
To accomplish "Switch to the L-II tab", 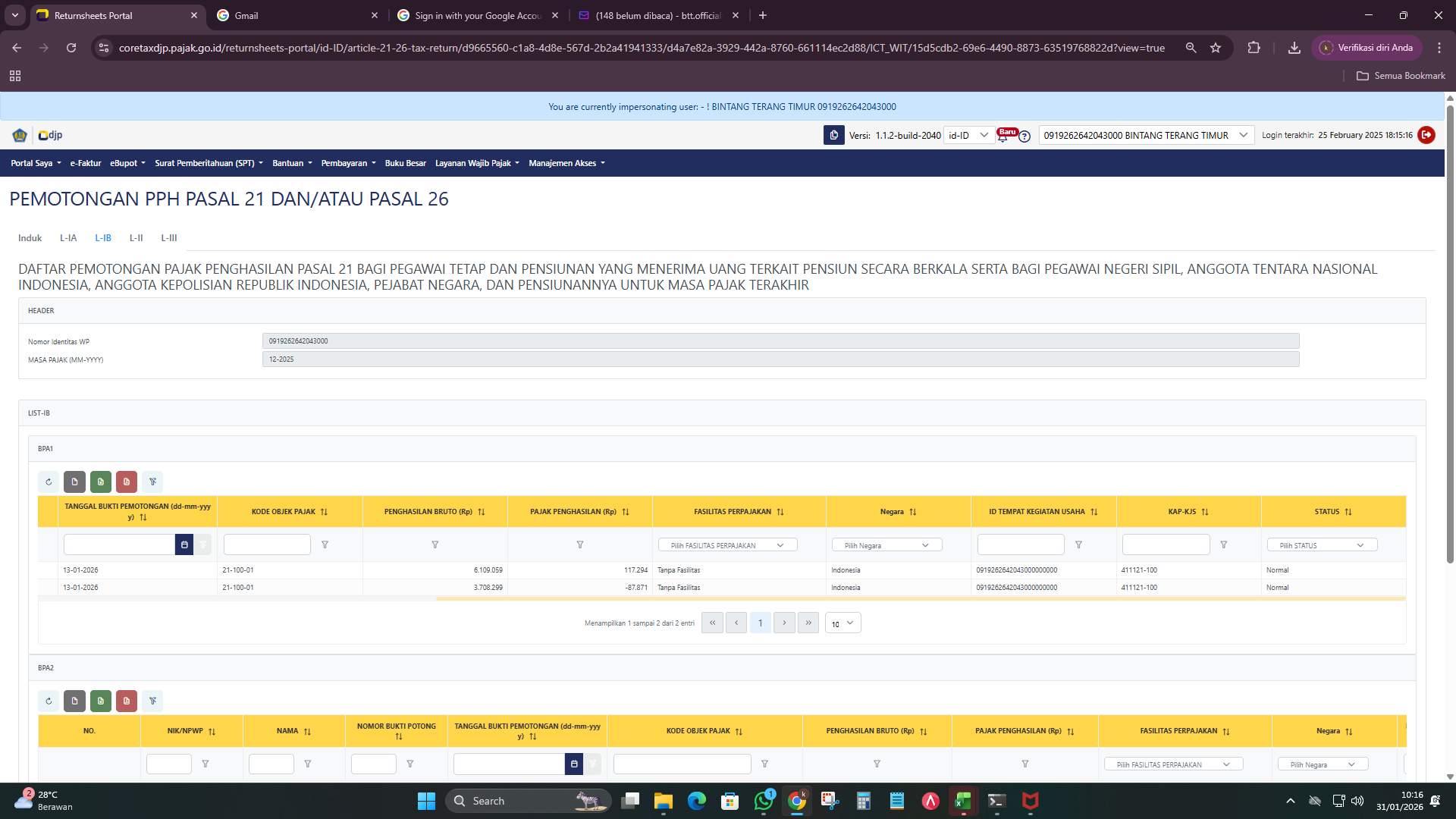I will coord(136,237).
